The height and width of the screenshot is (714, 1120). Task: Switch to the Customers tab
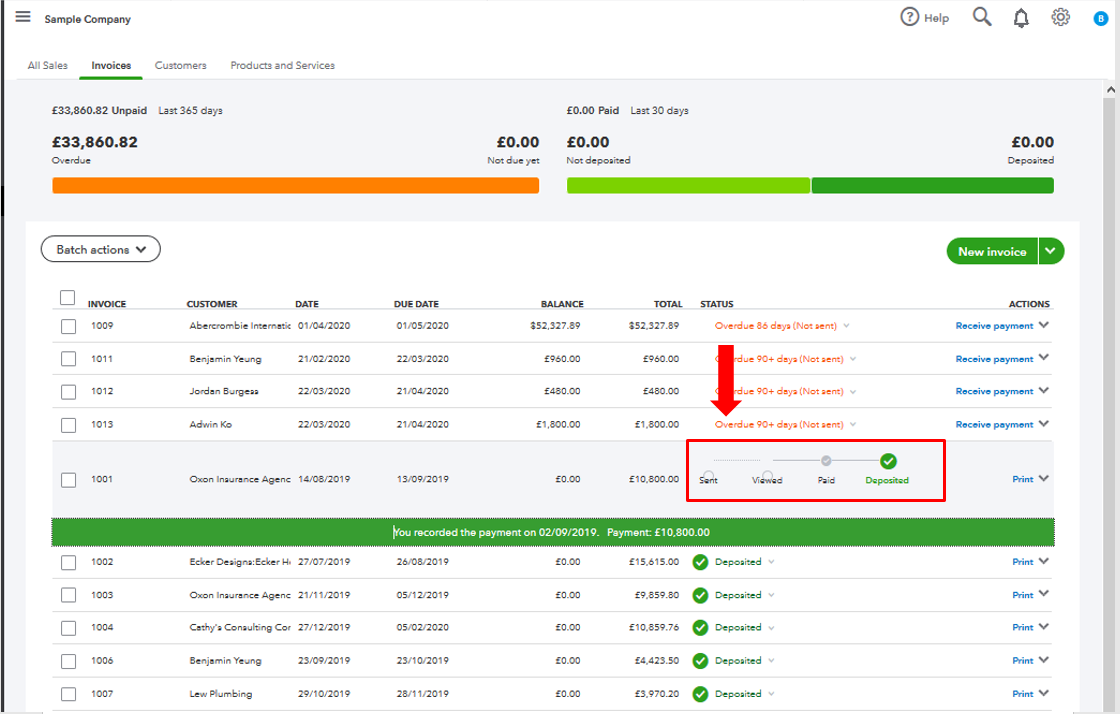(x=180, y=65)
